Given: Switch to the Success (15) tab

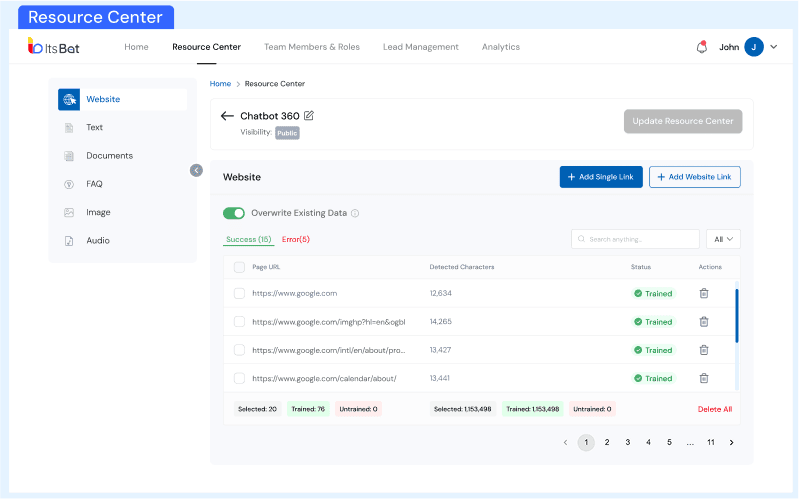Looking at the screenshot, I should pyautogui.click(x=249, y=239).
